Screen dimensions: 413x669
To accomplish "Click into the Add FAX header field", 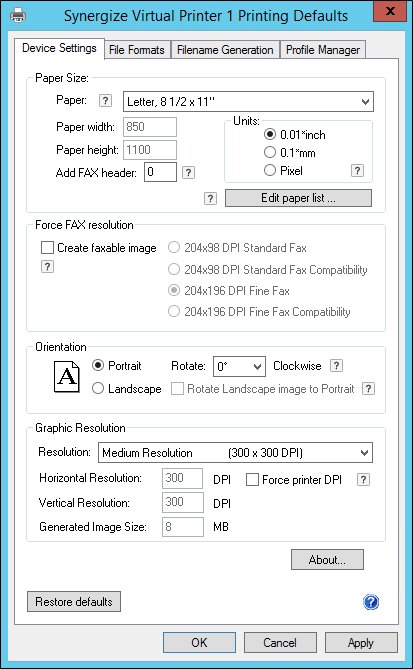I will [x=160, y=172].
